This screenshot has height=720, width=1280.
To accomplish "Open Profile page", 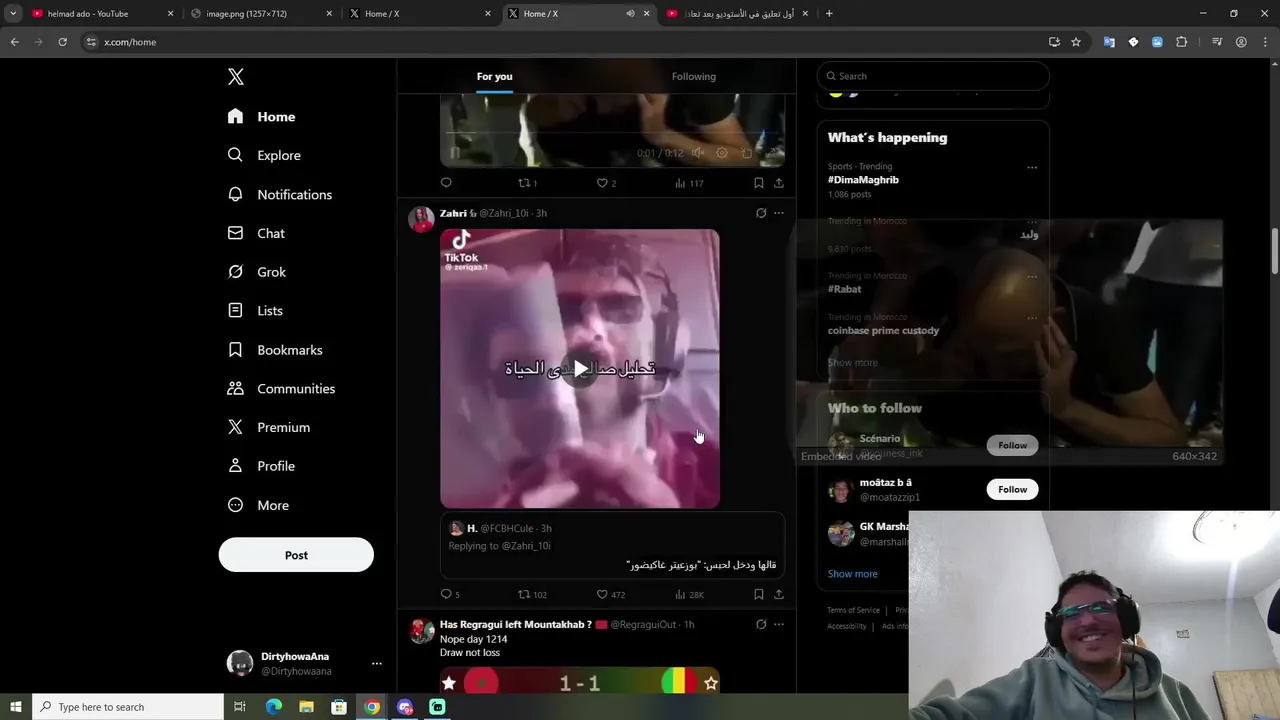I will pos(261,466).
